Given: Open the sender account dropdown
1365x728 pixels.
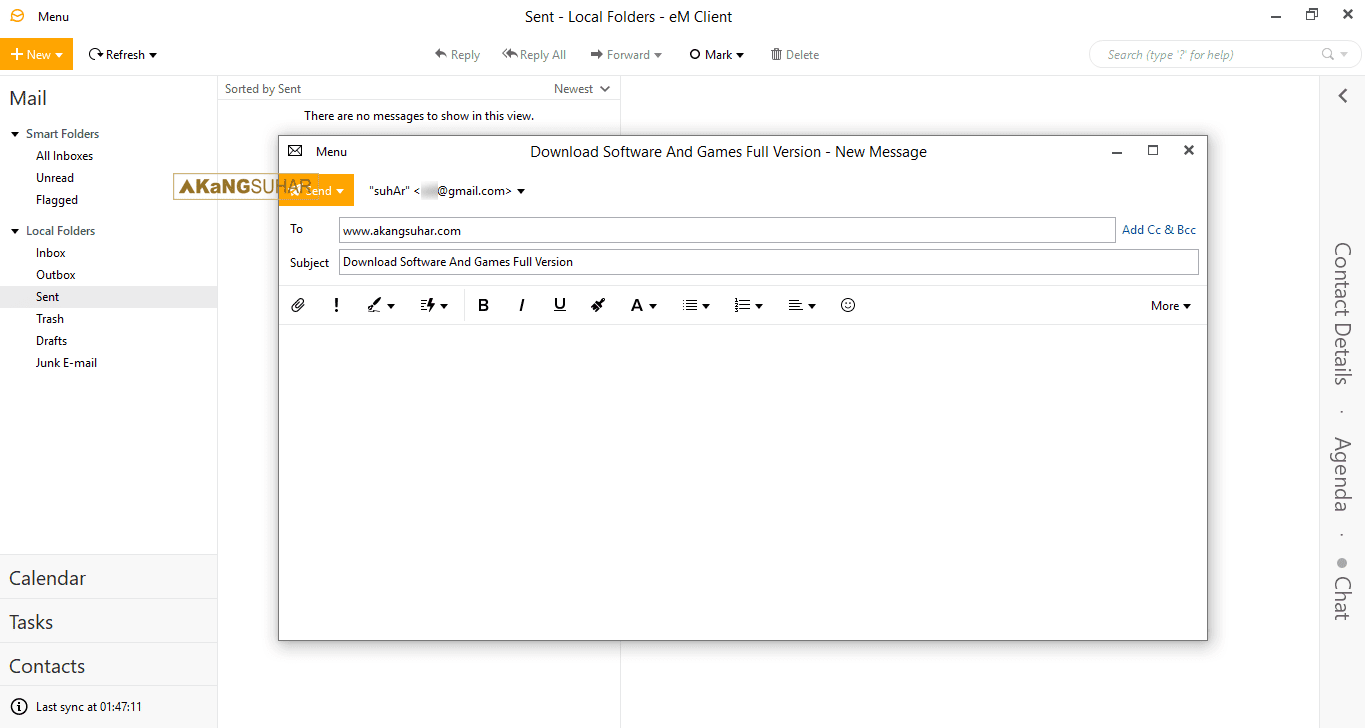Looking at the screenshot, I should point(521,191).
